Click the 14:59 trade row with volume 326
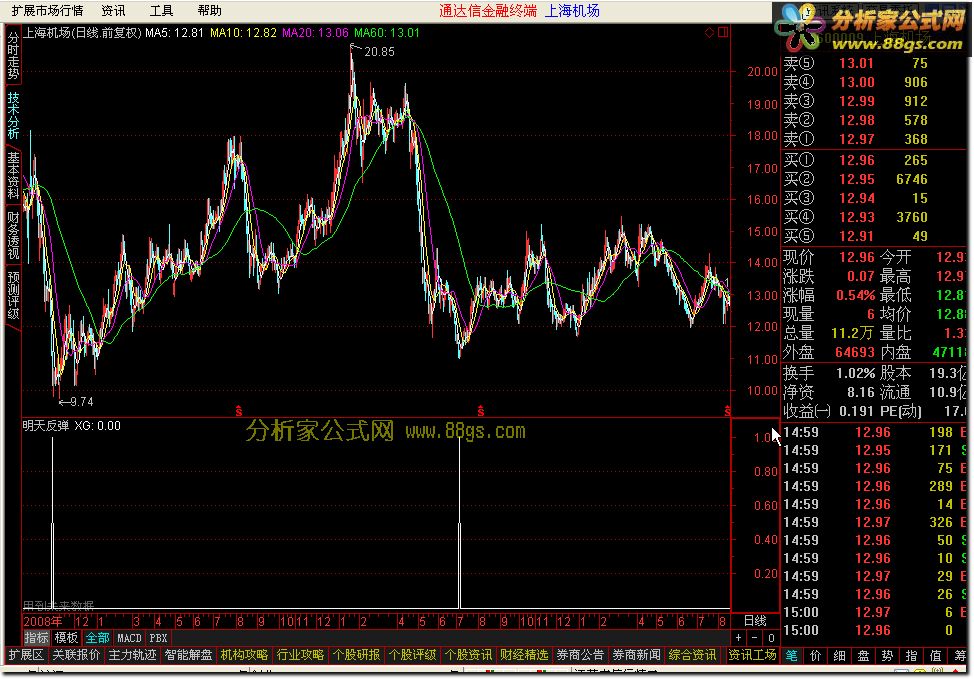The height and width of the screenshot is (679, 974). (x=873, y=522)
